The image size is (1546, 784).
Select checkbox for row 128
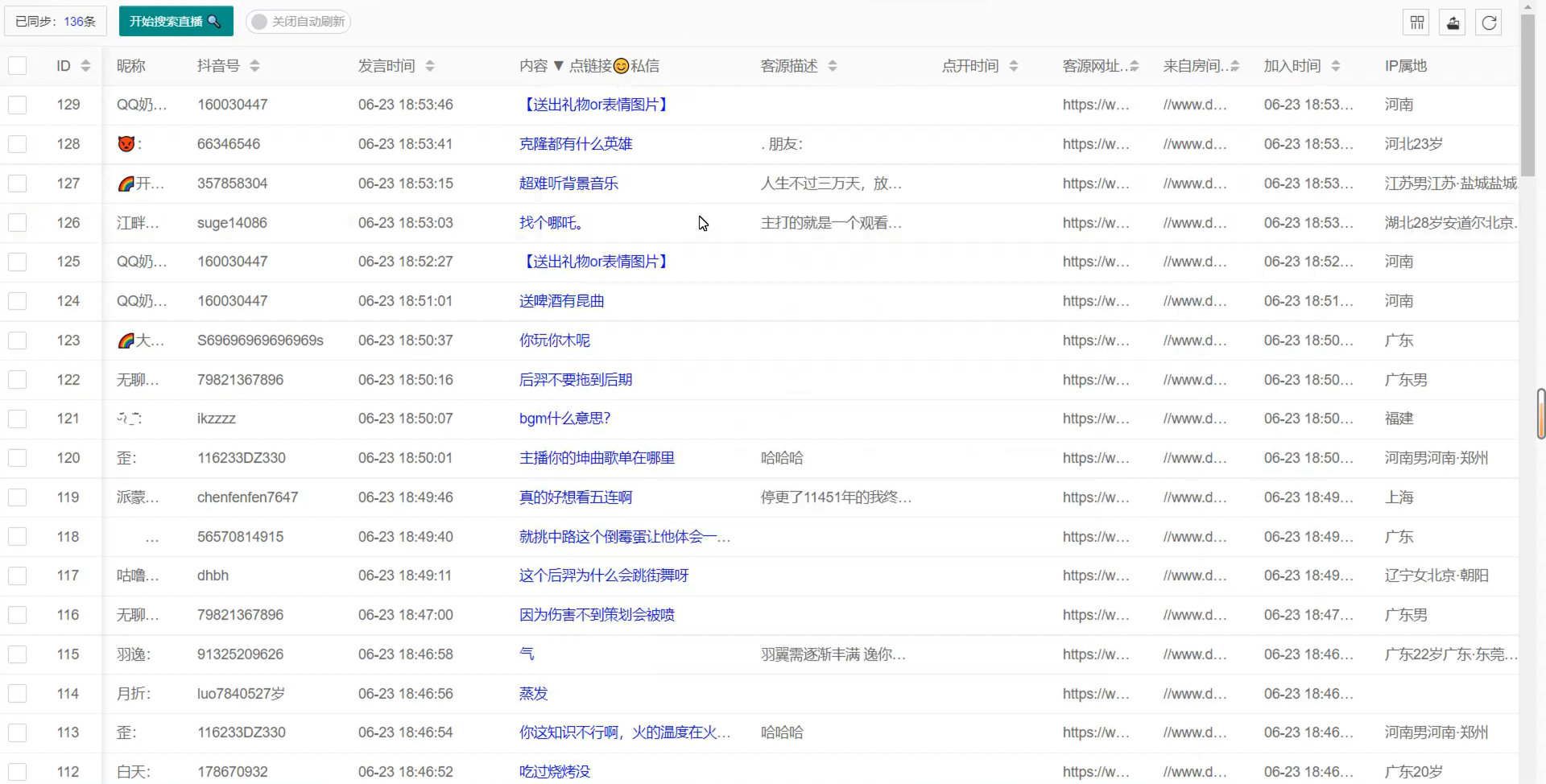coord(18,144)
